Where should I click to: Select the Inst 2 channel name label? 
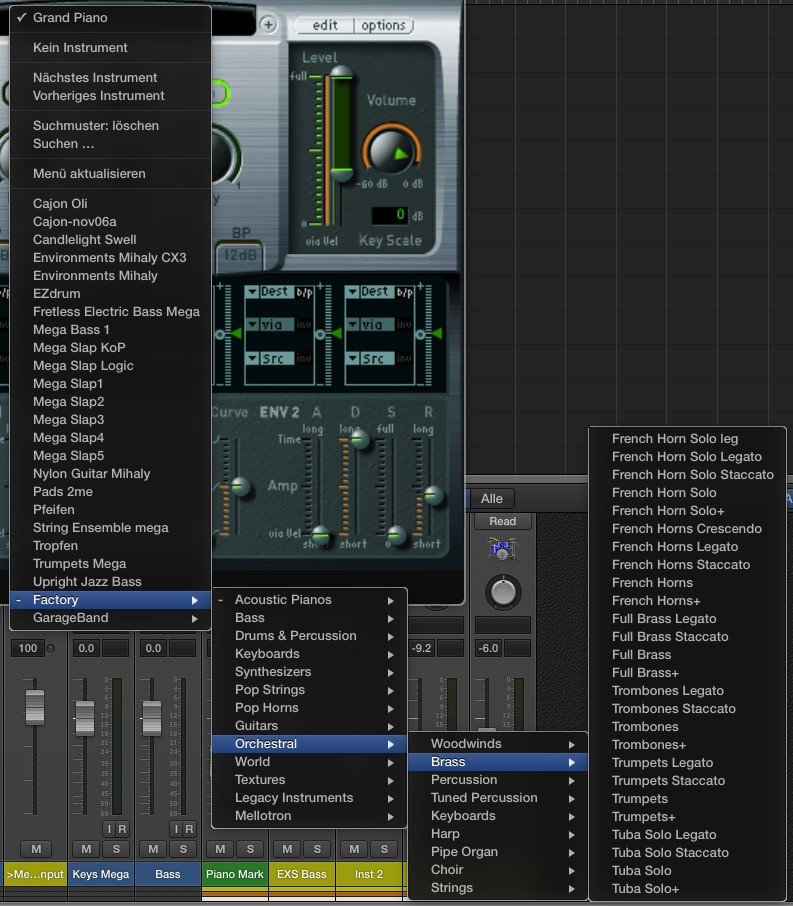click(x=369, y=874)
